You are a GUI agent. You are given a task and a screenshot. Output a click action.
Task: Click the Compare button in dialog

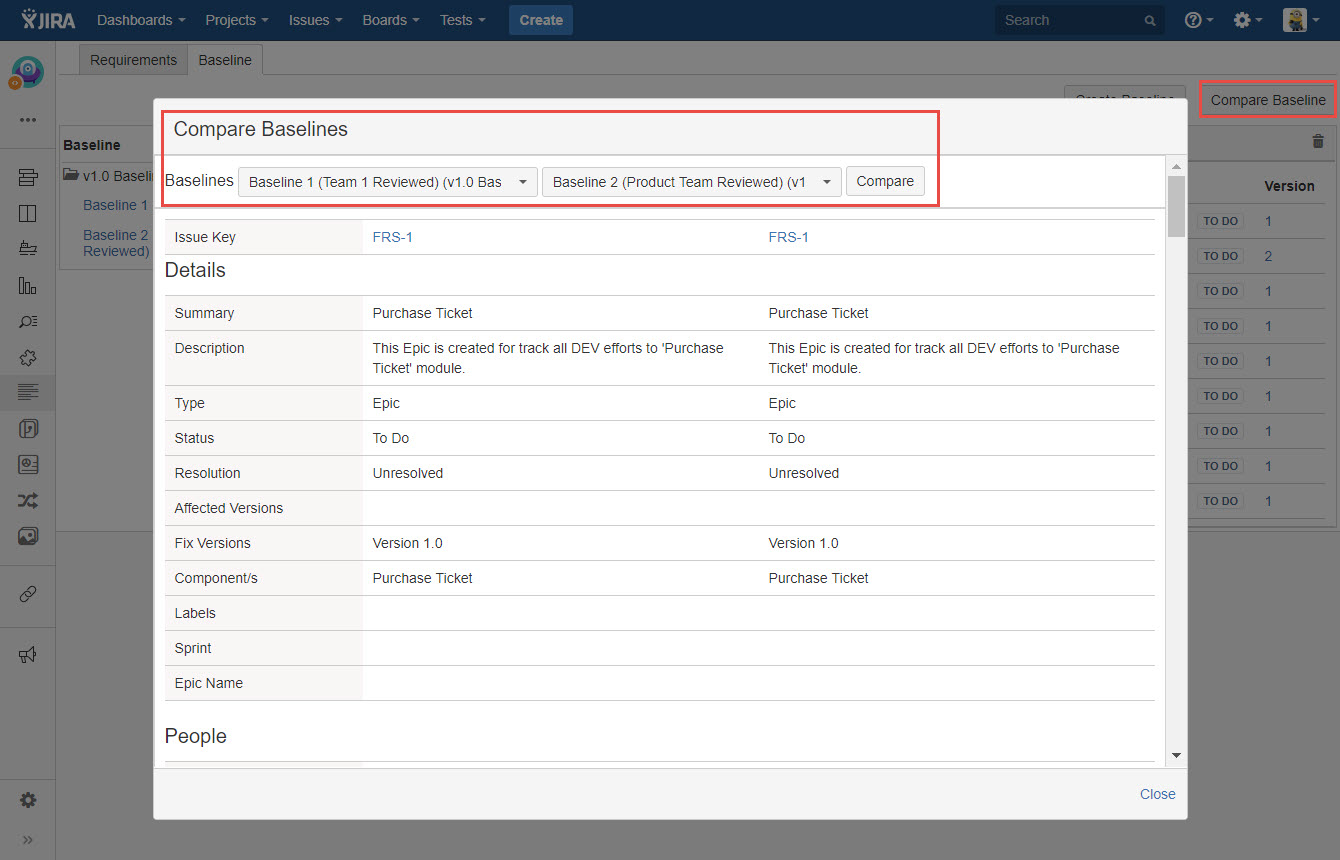coord(885,181)
